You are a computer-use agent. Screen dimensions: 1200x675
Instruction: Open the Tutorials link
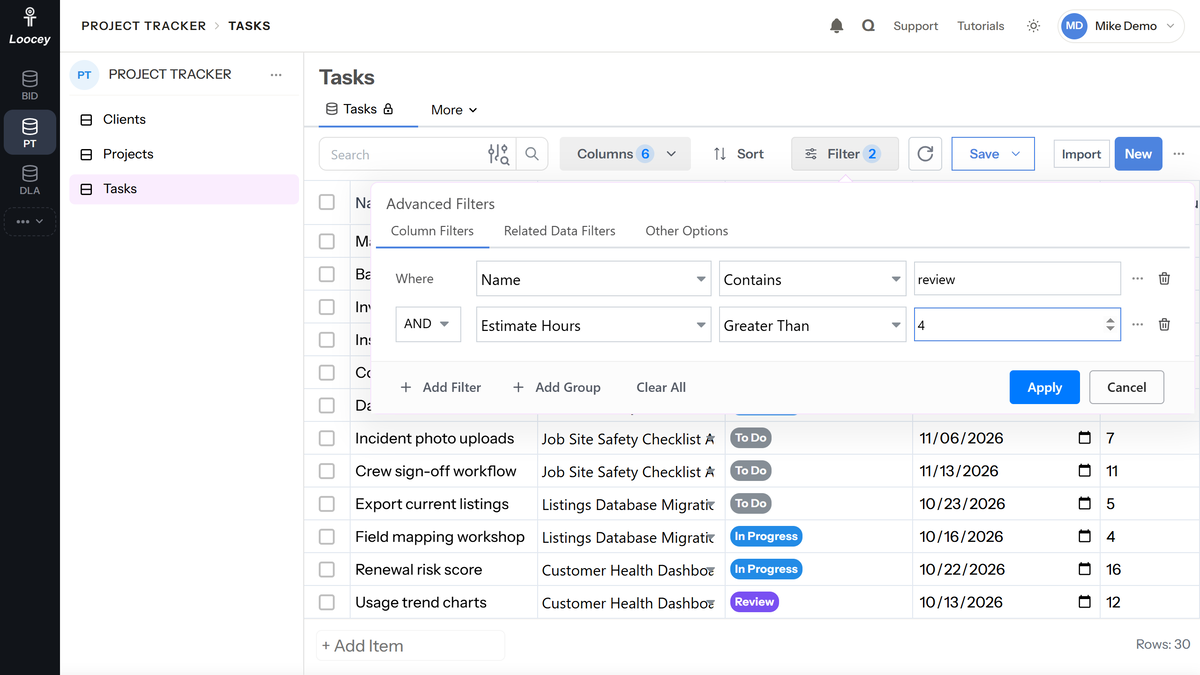point(981,26)
